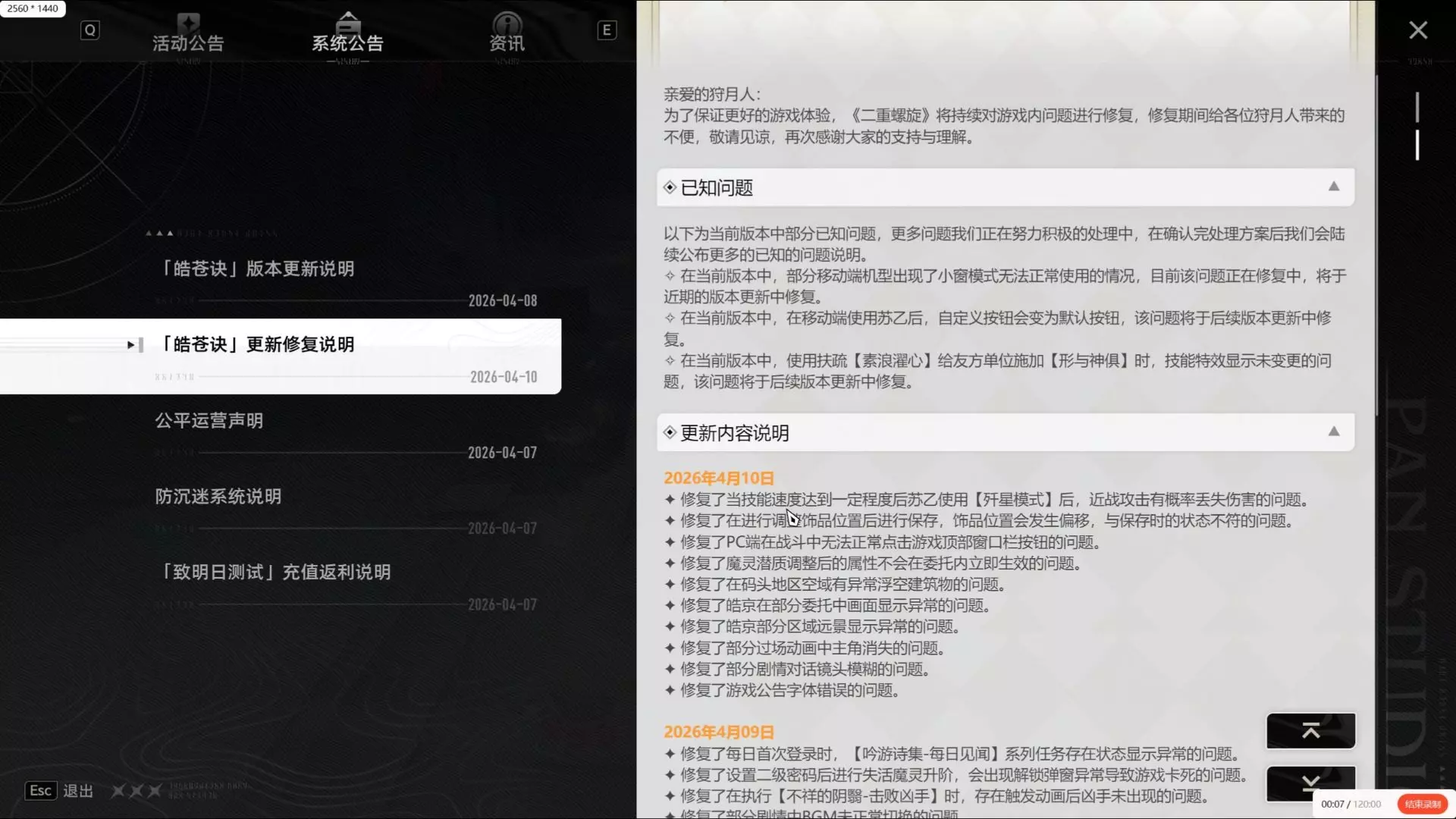
Task: Collapse the 已知问题 section arrow
Action: 1334,187
